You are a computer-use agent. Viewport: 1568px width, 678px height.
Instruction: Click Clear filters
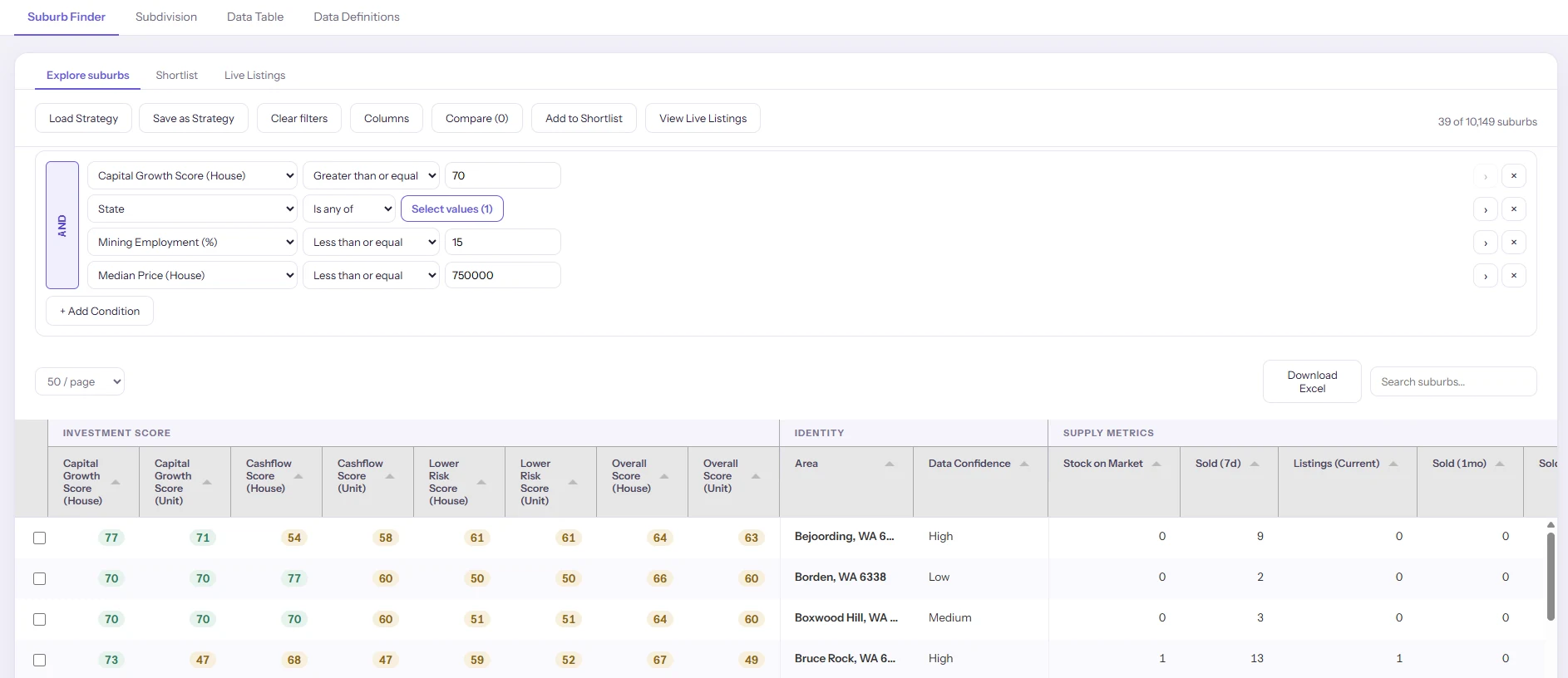pyautogui.click(x=299, y=119)
